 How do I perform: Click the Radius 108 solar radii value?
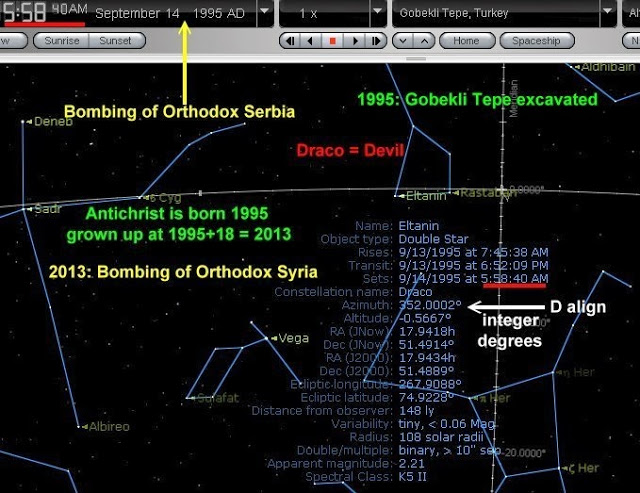tap(441, 437)
